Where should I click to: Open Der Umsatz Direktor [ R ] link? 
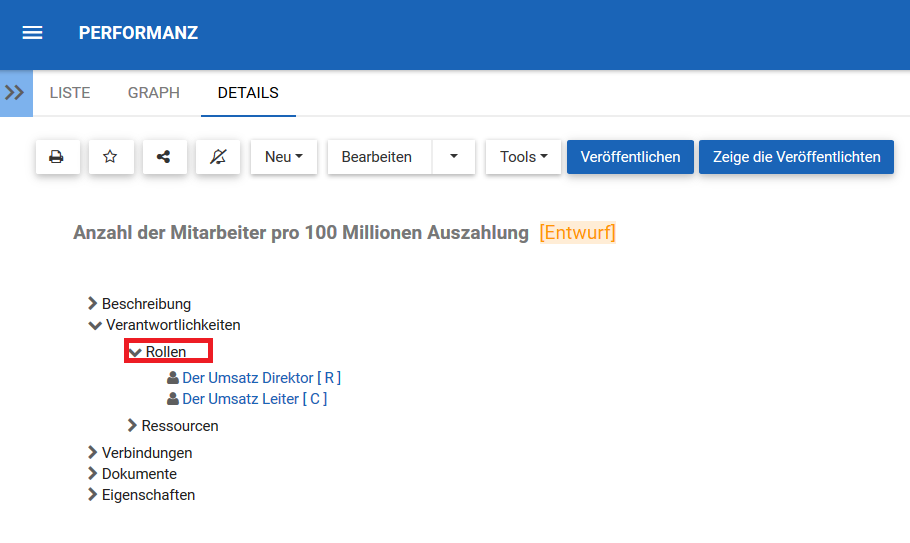coord(261,378)
